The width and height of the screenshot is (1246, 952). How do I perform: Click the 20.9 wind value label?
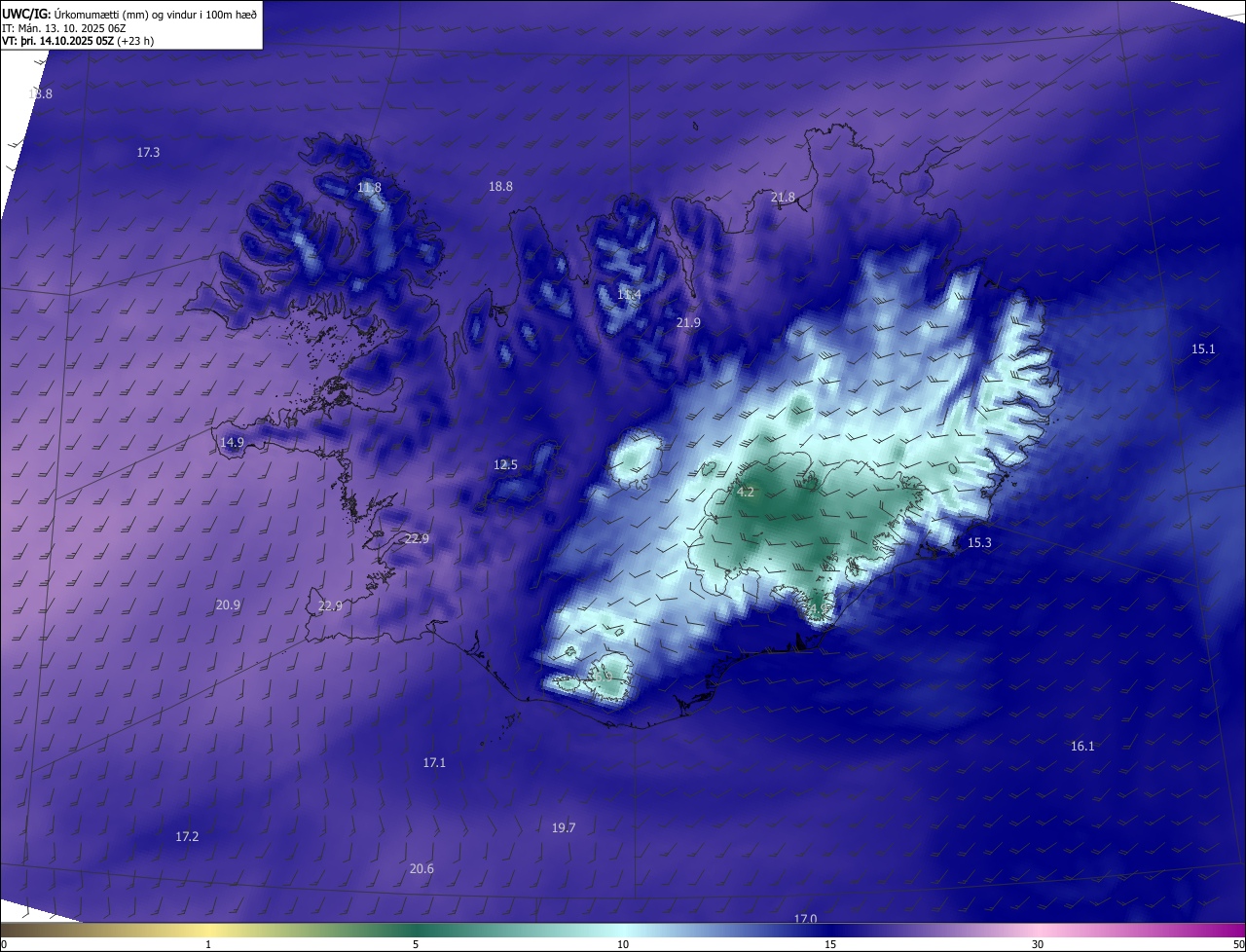228,605
